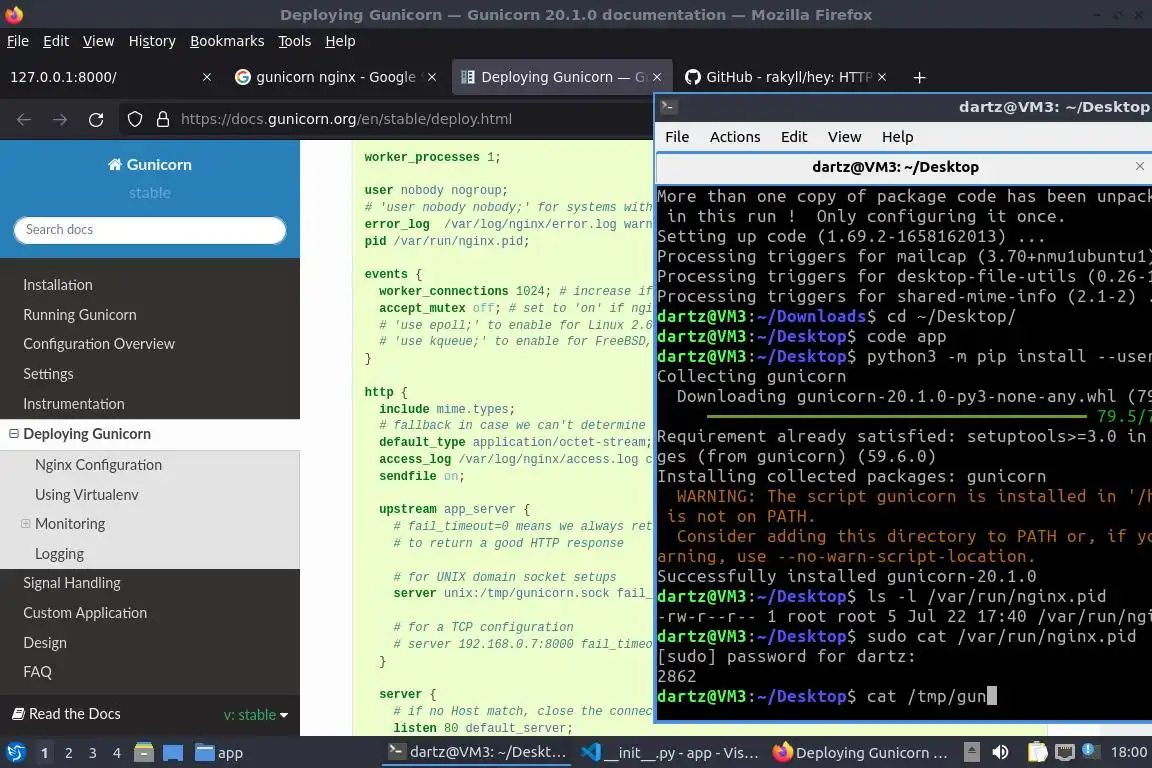Close the Deploying Gunicorn tab
This screenshot has width=1152, height=768.
coord(657,77)
